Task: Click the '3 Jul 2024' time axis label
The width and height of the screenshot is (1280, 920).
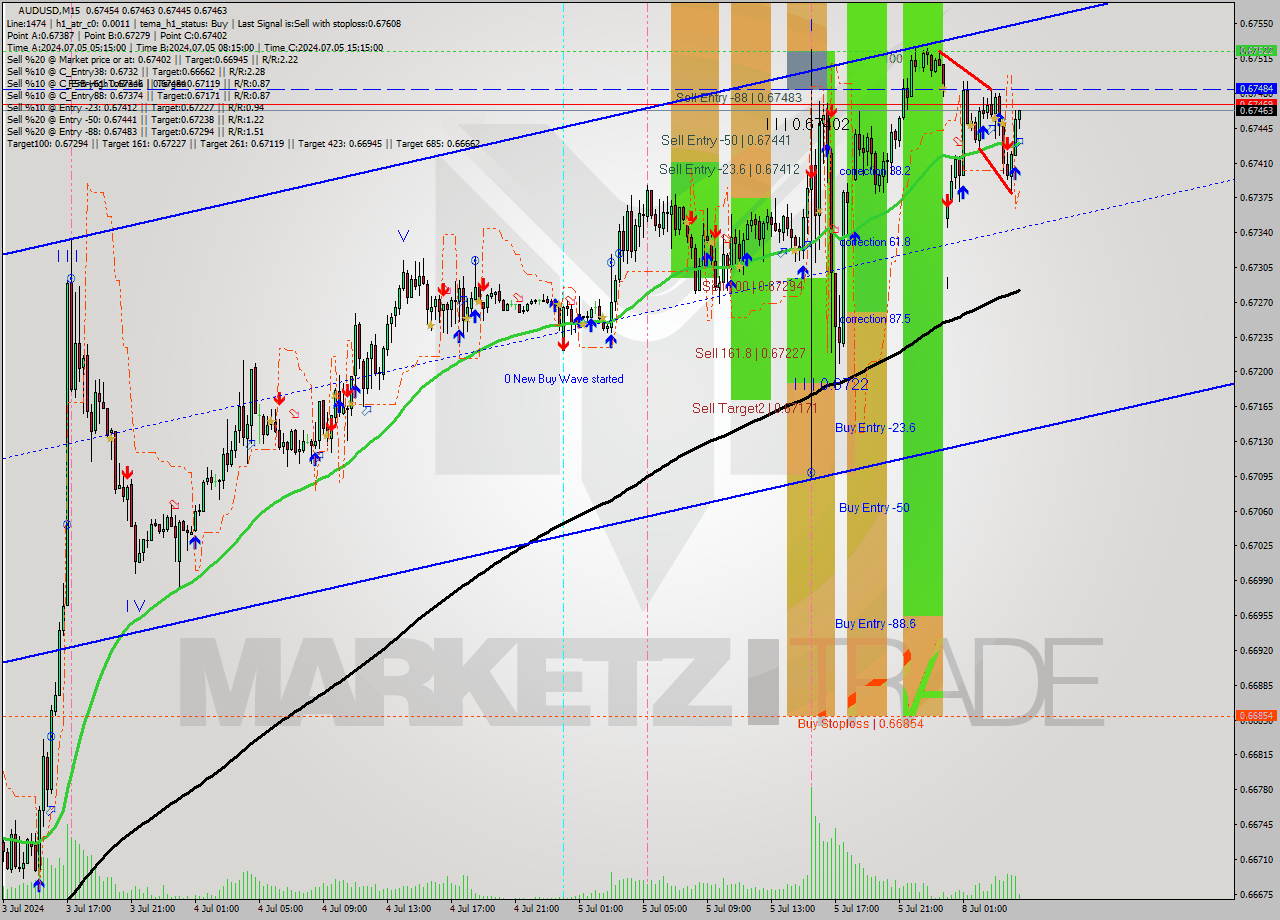Action: pyautogui.click(x=24, y=909)
